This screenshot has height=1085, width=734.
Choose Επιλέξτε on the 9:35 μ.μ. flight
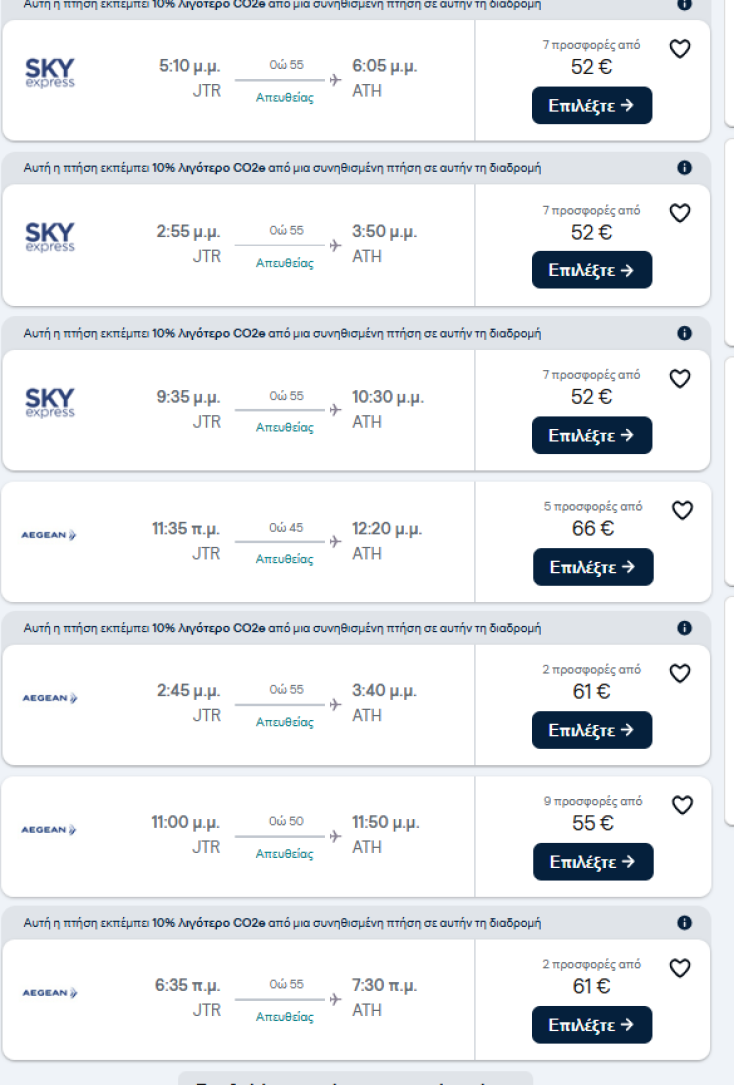[592, 435]
